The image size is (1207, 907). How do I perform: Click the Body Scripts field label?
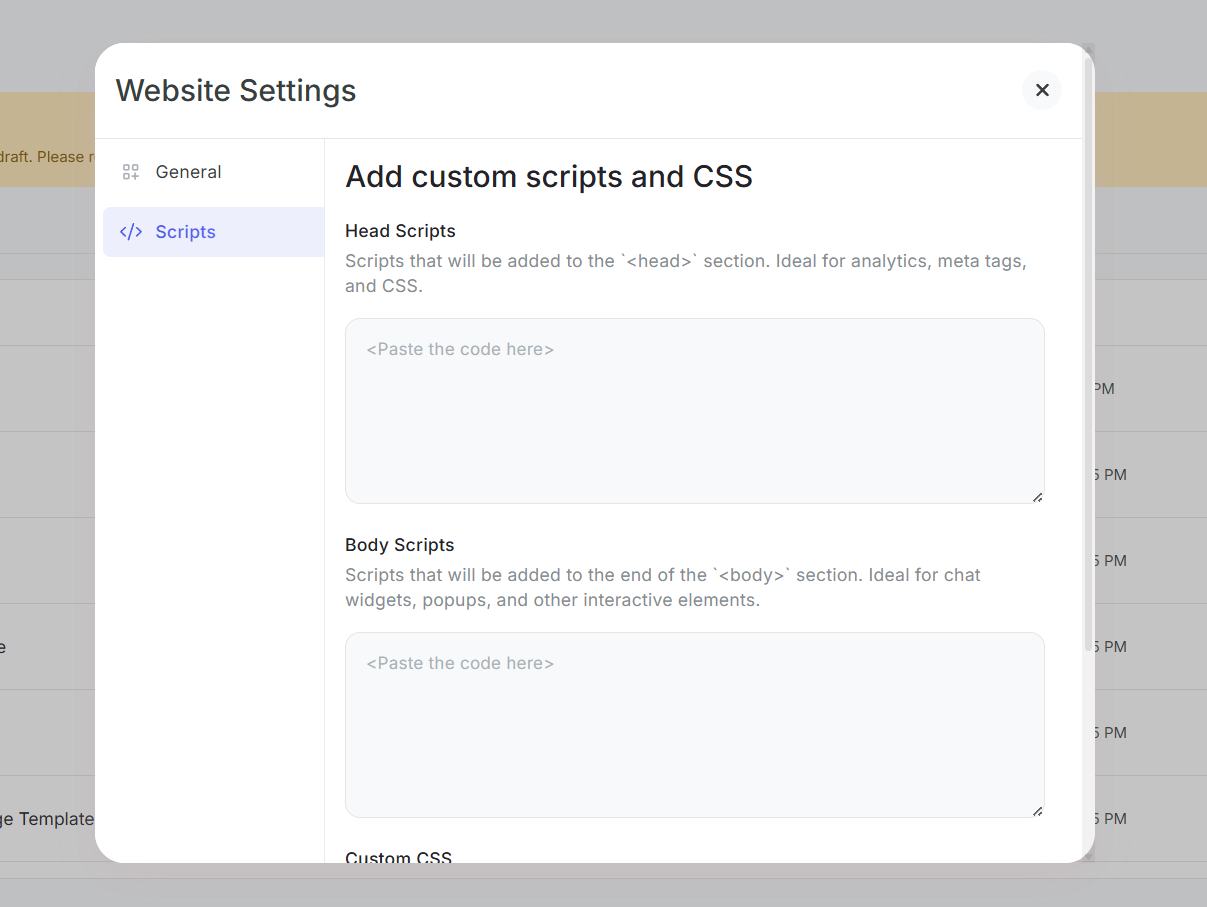point(399,545)
